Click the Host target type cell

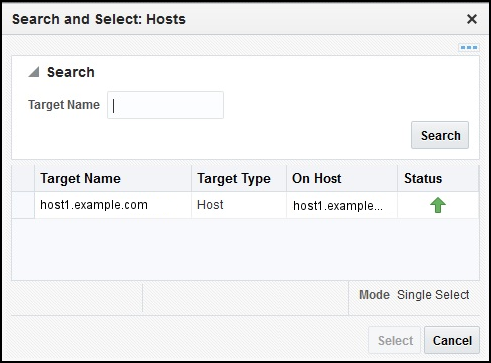click(239, 205)
